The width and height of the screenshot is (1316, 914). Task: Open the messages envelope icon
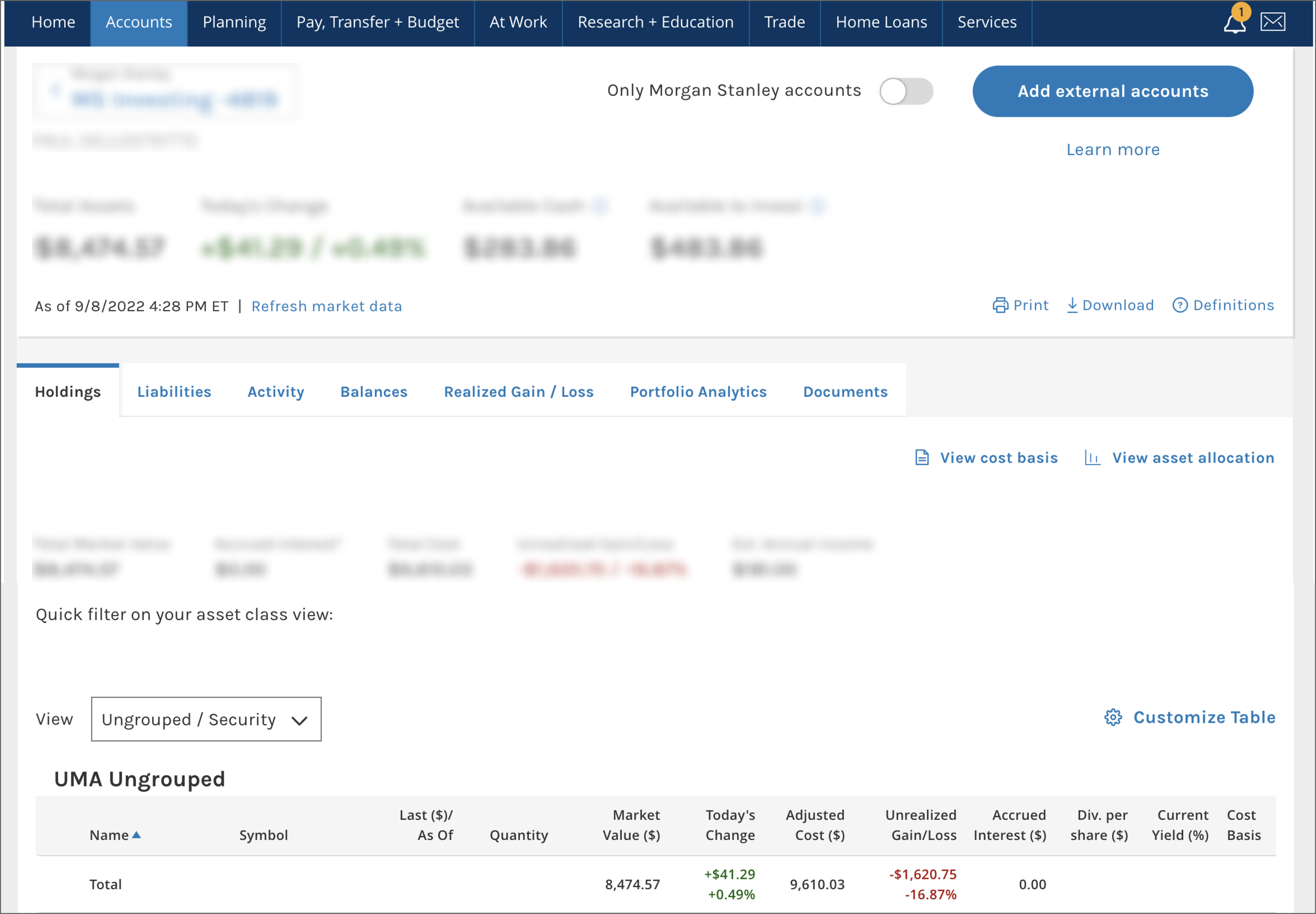pos(1272,22)
